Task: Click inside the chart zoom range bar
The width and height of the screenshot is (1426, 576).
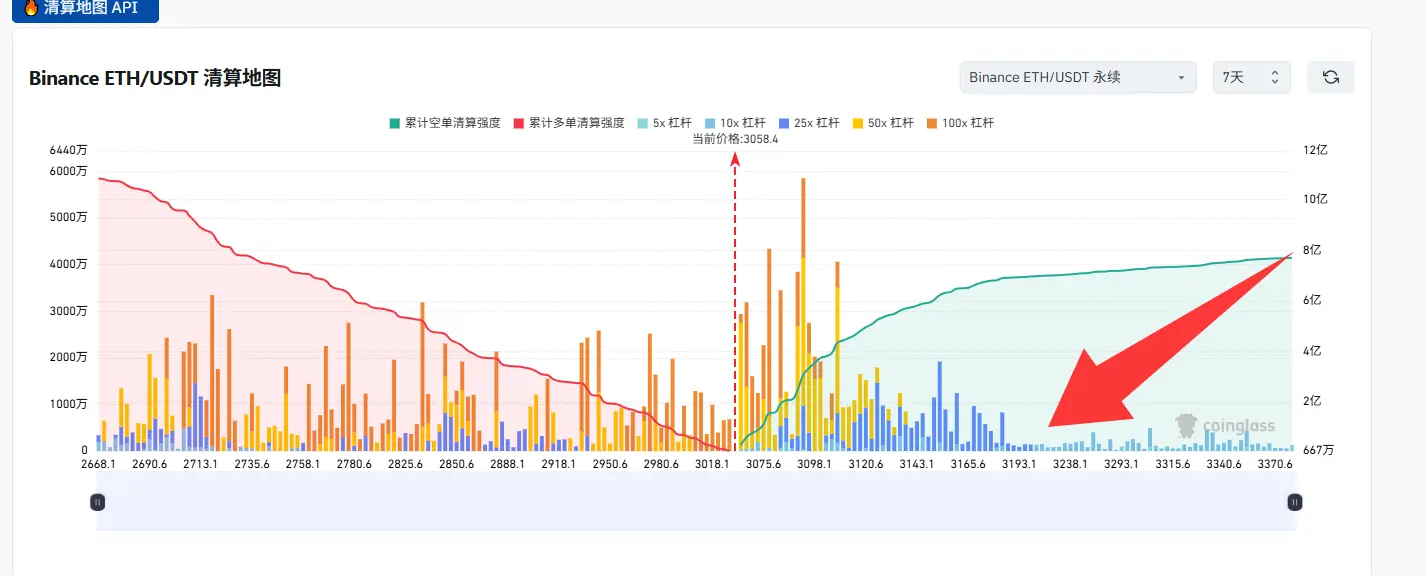Action: coord(697,502)
